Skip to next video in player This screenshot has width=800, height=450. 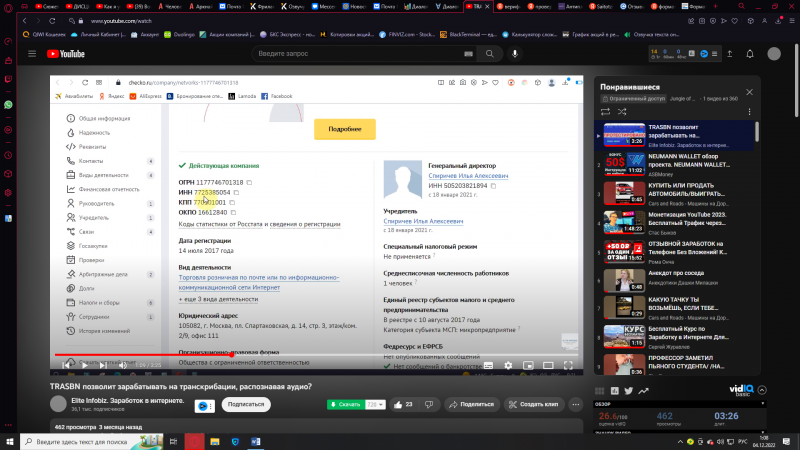[104, 365]
